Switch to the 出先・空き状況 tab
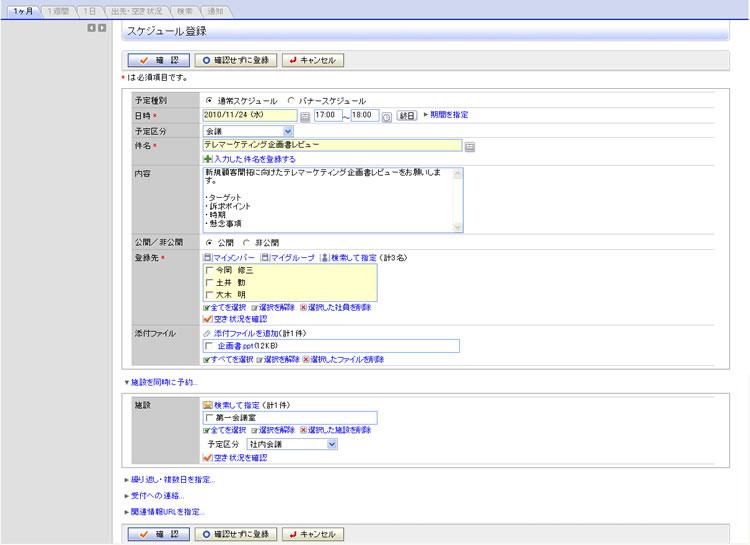Screen dimensions: 750x545 pos(136,11)
